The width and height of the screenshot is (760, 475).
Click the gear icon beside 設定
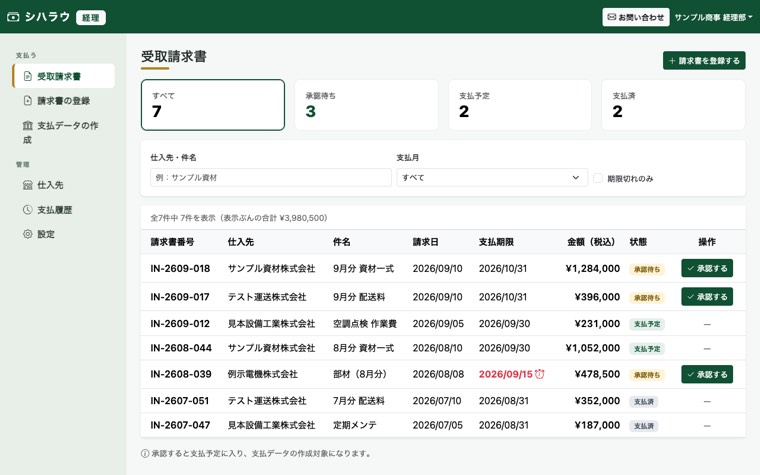click(x=28, y=234)
